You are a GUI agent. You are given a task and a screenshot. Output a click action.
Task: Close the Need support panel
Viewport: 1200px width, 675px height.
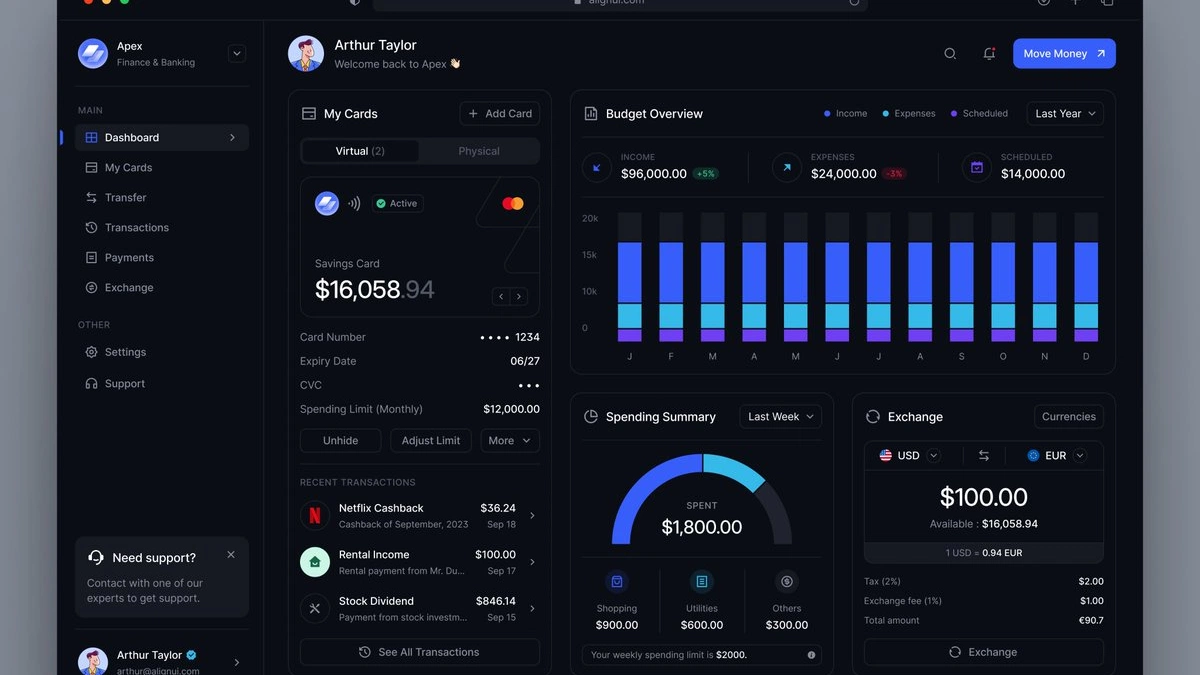(231, 554)
